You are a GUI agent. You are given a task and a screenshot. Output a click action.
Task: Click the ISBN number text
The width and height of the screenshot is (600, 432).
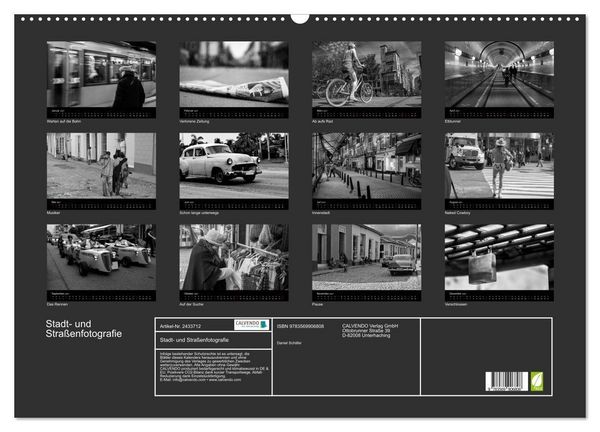(300, 326)
